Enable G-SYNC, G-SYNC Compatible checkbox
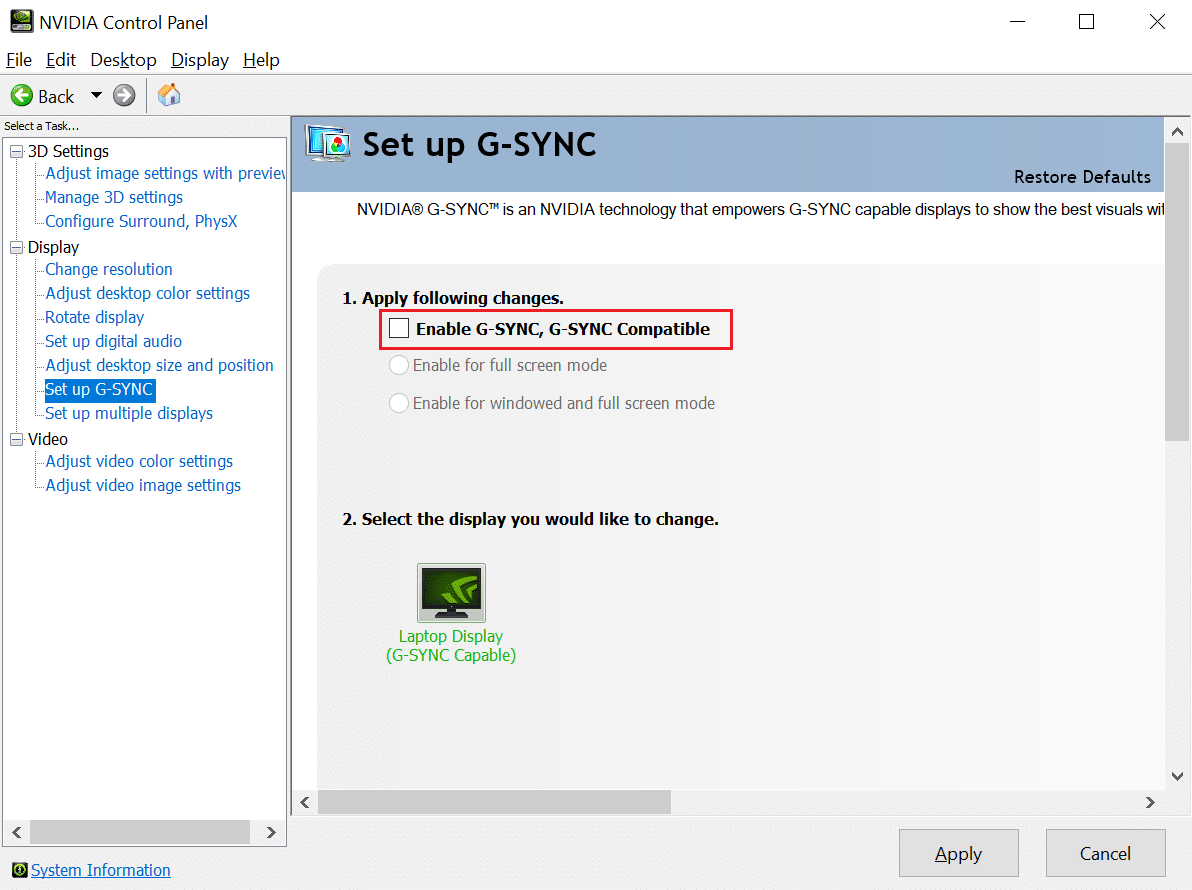The image size is (1192, 890). coord(399,327)
